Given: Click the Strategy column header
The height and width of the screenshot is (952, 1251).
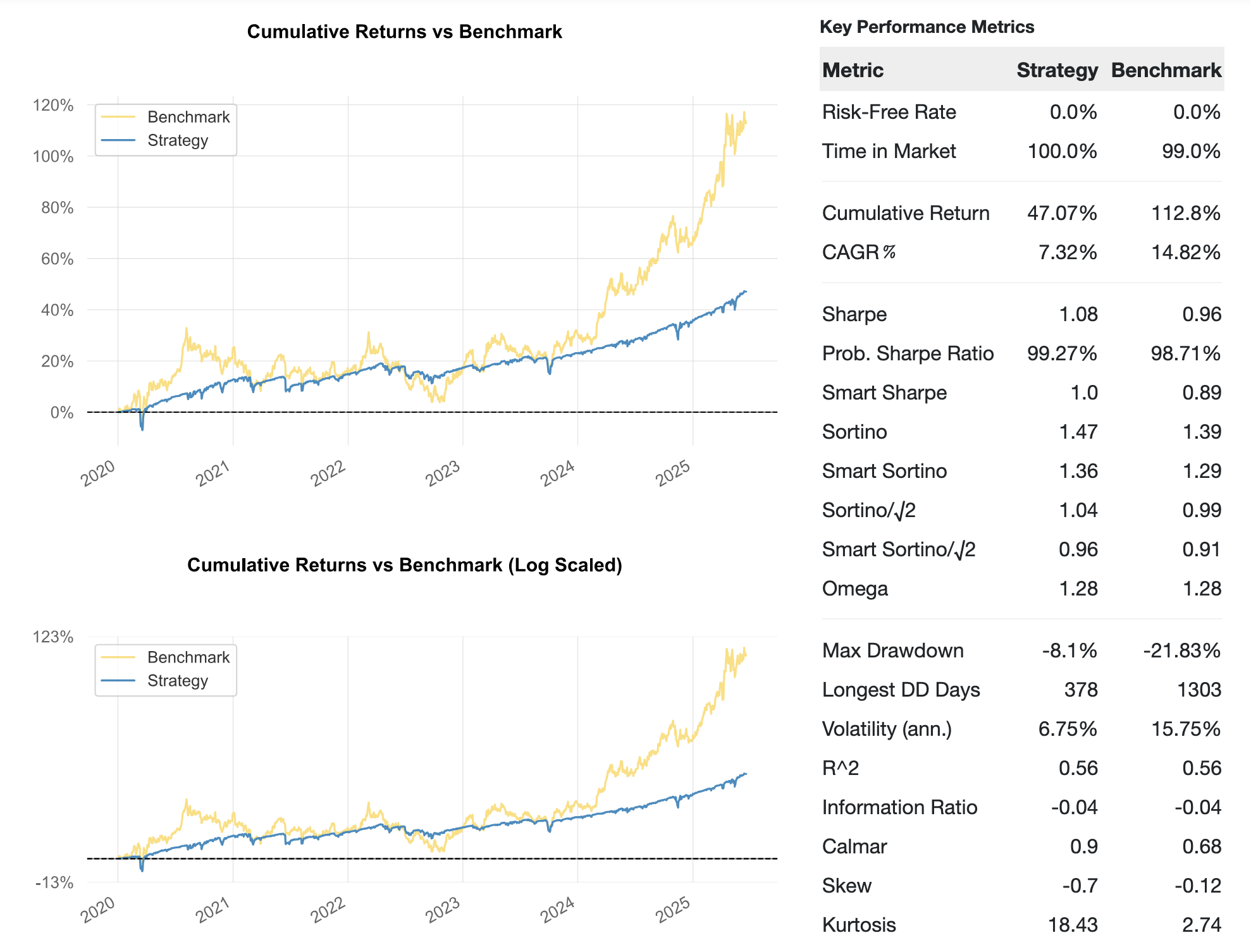Looking at the screenshot, I should pos(1056,70).
